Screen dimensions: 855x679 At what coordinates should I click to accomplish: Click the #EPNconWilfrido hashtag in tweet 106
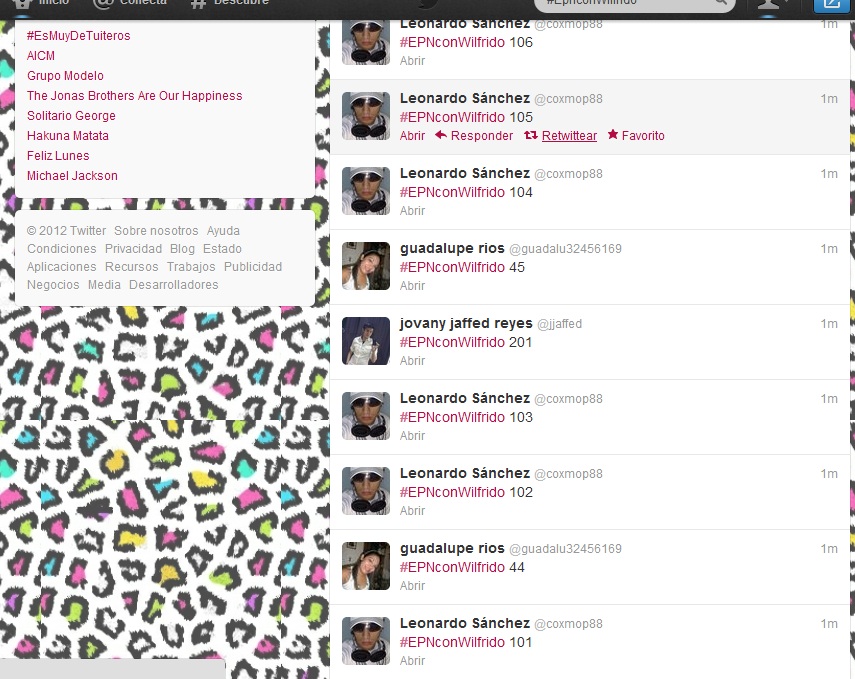coord(452,42)
